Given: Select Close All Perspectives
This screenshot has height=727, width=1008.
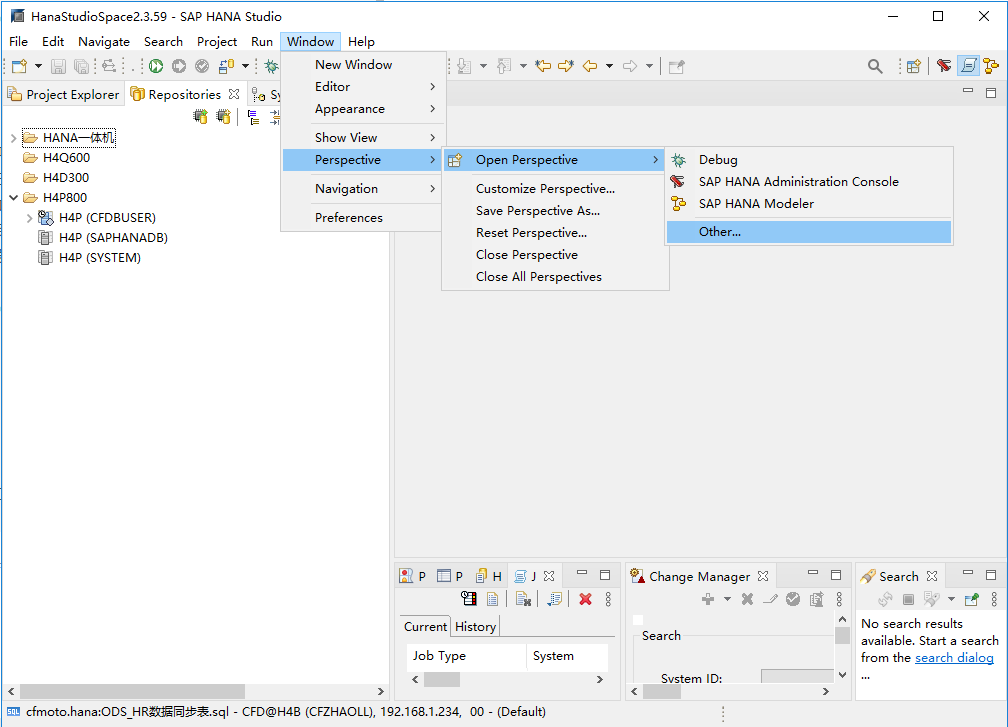Looking at the screenshot, I should 555,277.
